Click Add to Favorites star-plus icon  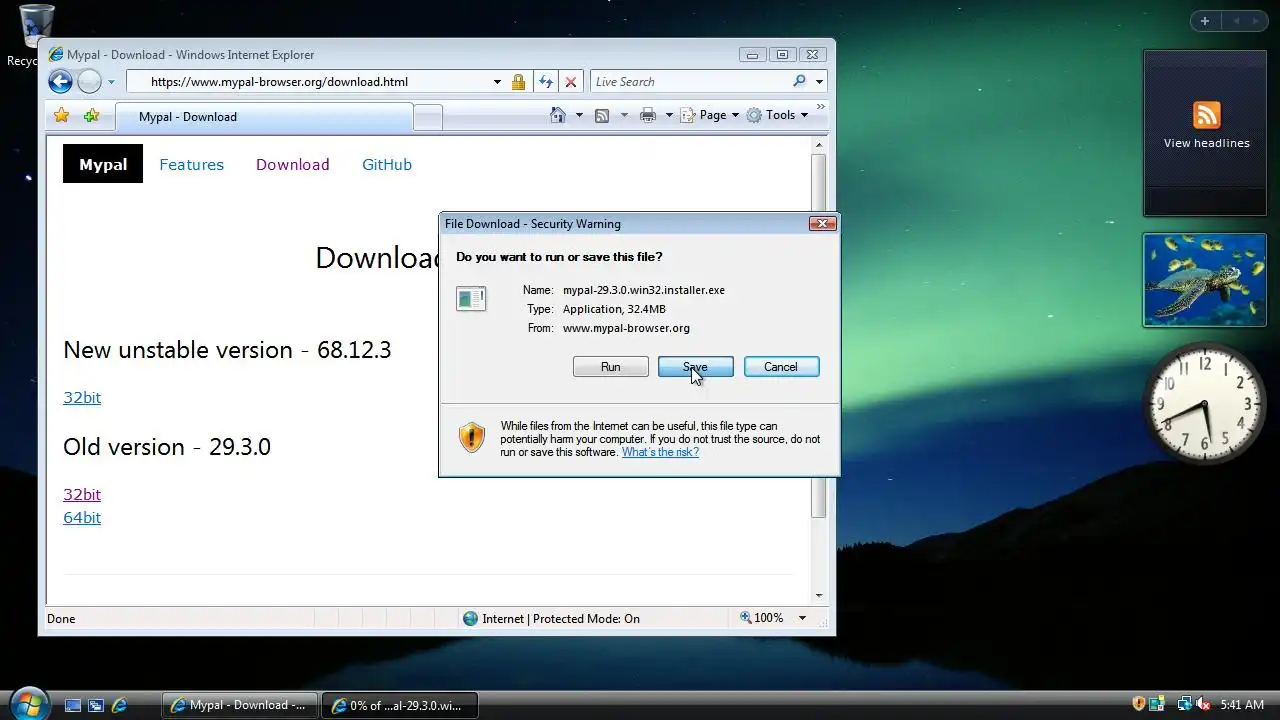point(91,116)
